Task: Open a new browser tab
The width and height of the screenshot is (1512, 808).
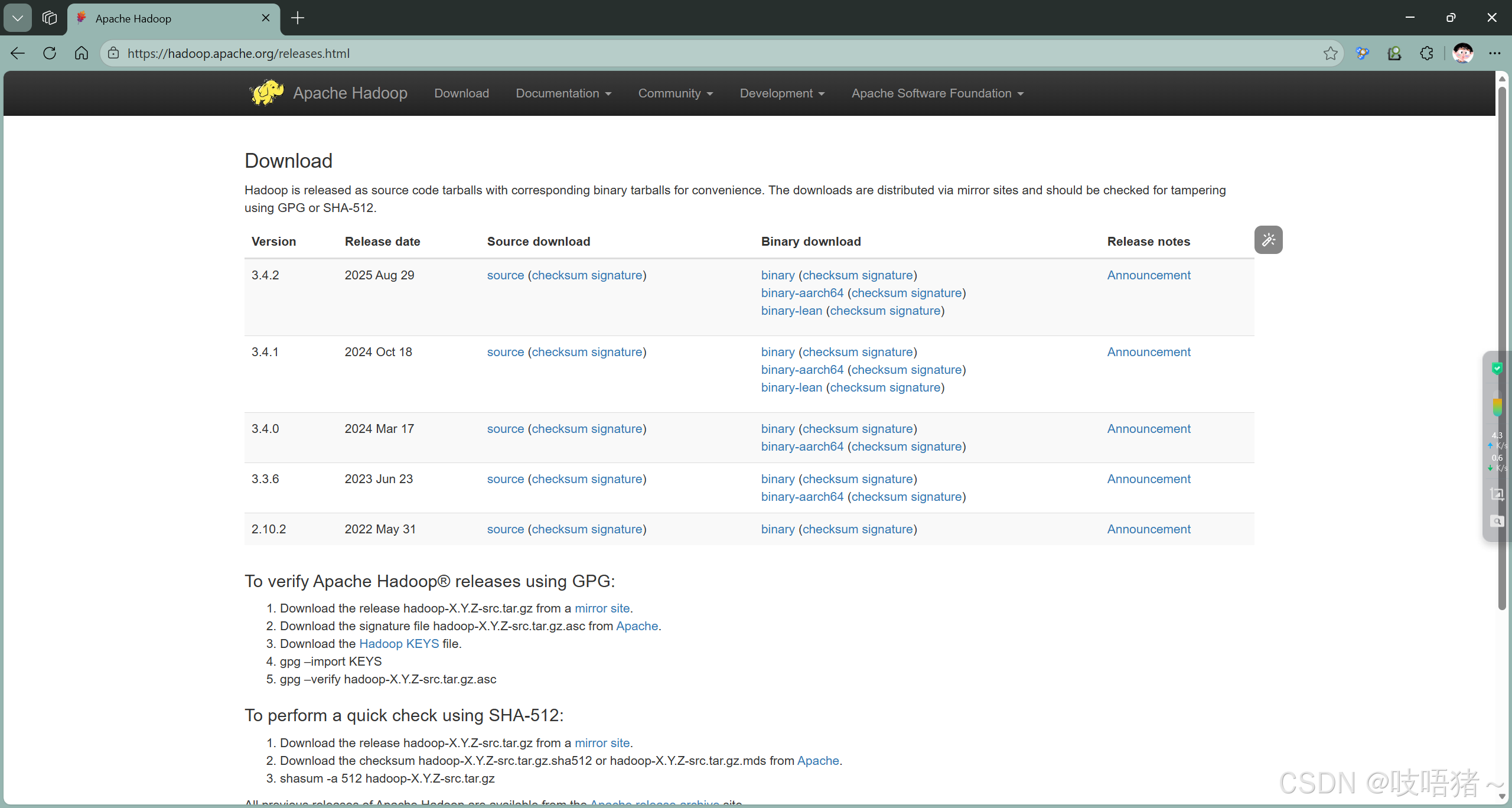Action: 298,18
